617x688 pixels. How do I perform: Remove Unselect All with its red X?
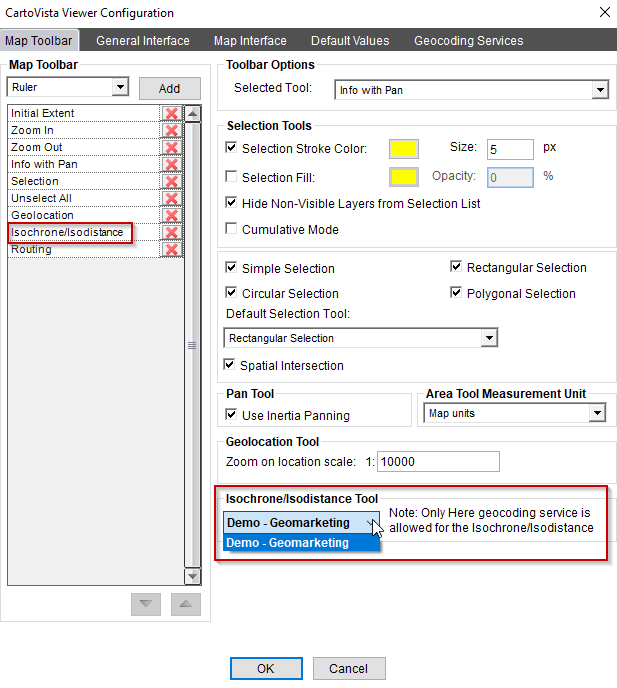(172, 198)
